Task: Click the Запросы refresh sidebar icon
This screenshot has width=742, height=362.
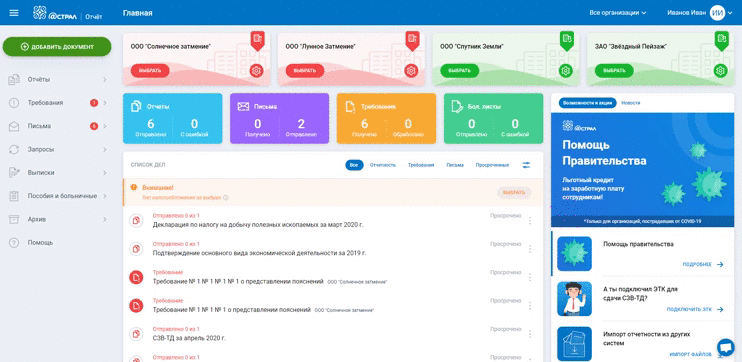Action: tap(14, 150)
